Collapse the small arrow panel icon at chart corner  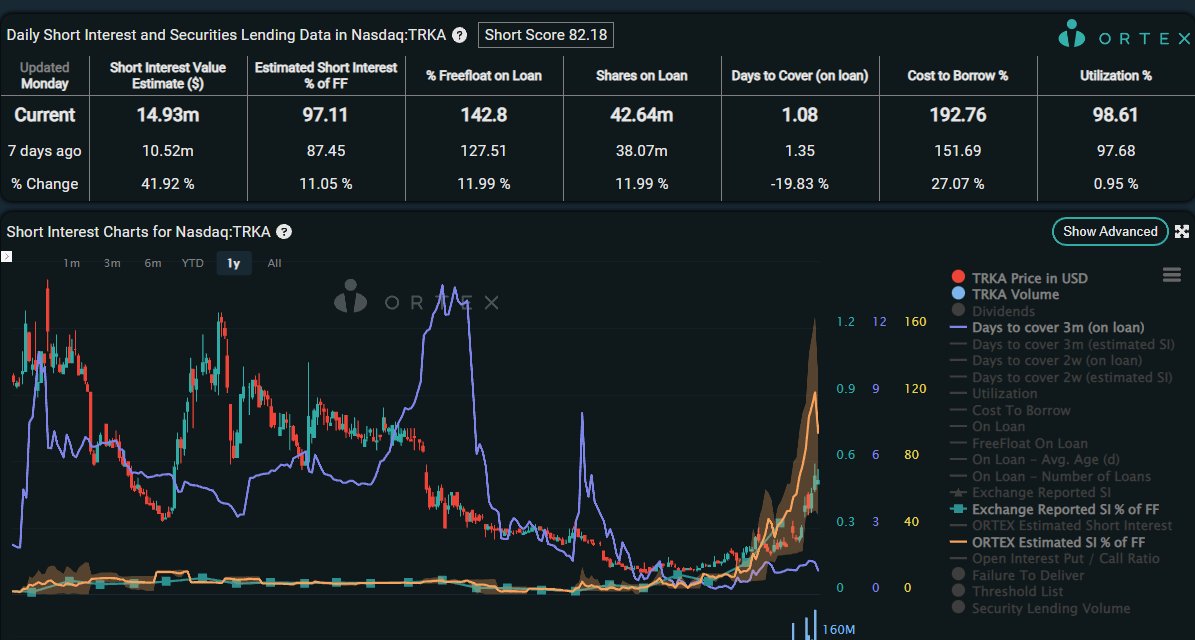coord(6,257)
